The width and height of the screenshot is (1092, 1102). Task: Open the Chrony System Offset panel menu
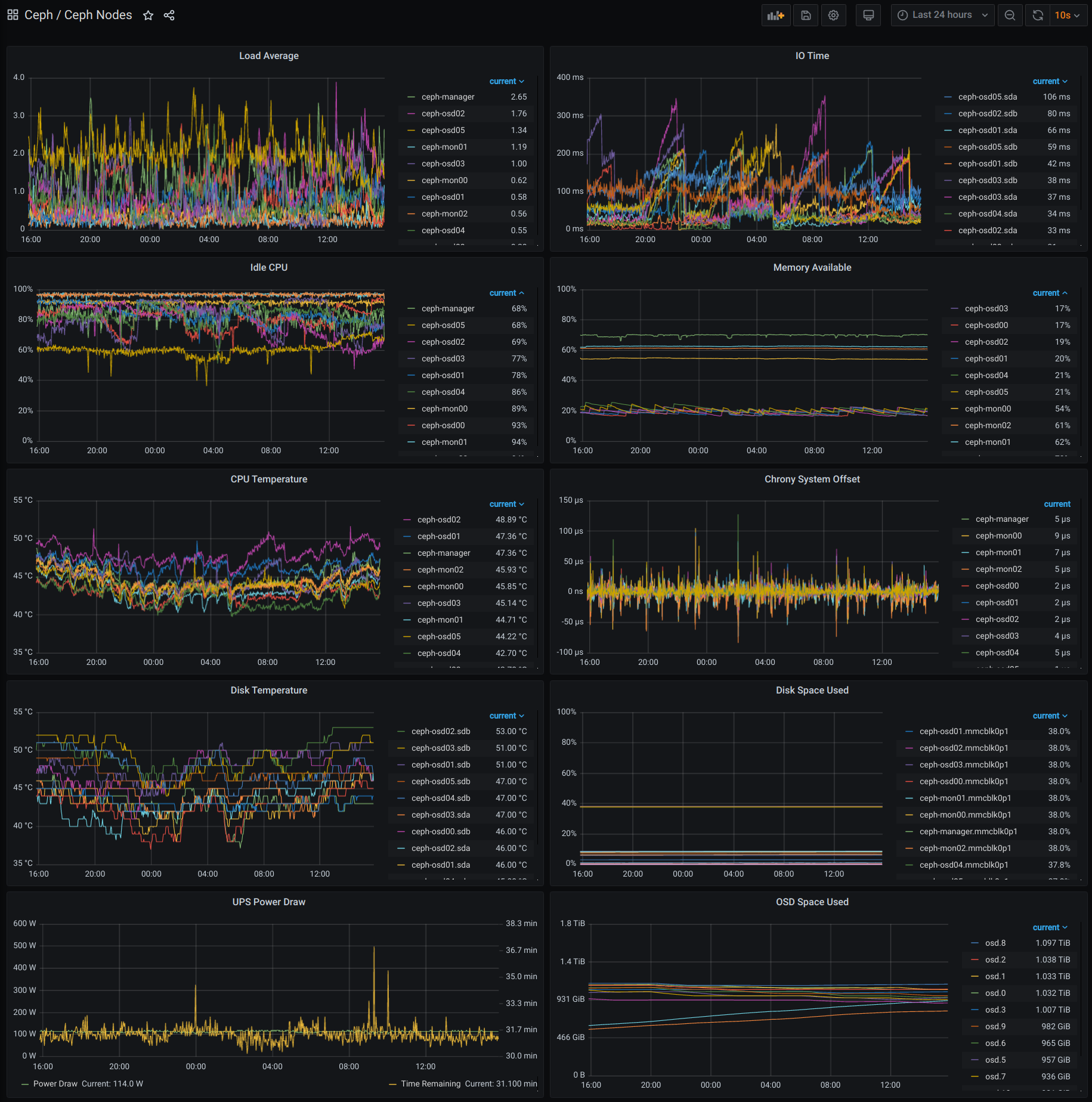point(812,479)
